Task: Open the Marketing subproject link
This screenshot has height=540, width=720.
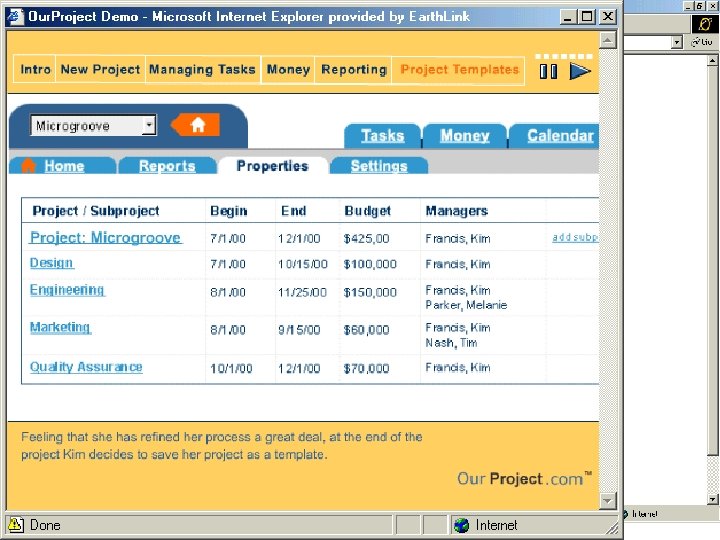Action: pos(60,327)
